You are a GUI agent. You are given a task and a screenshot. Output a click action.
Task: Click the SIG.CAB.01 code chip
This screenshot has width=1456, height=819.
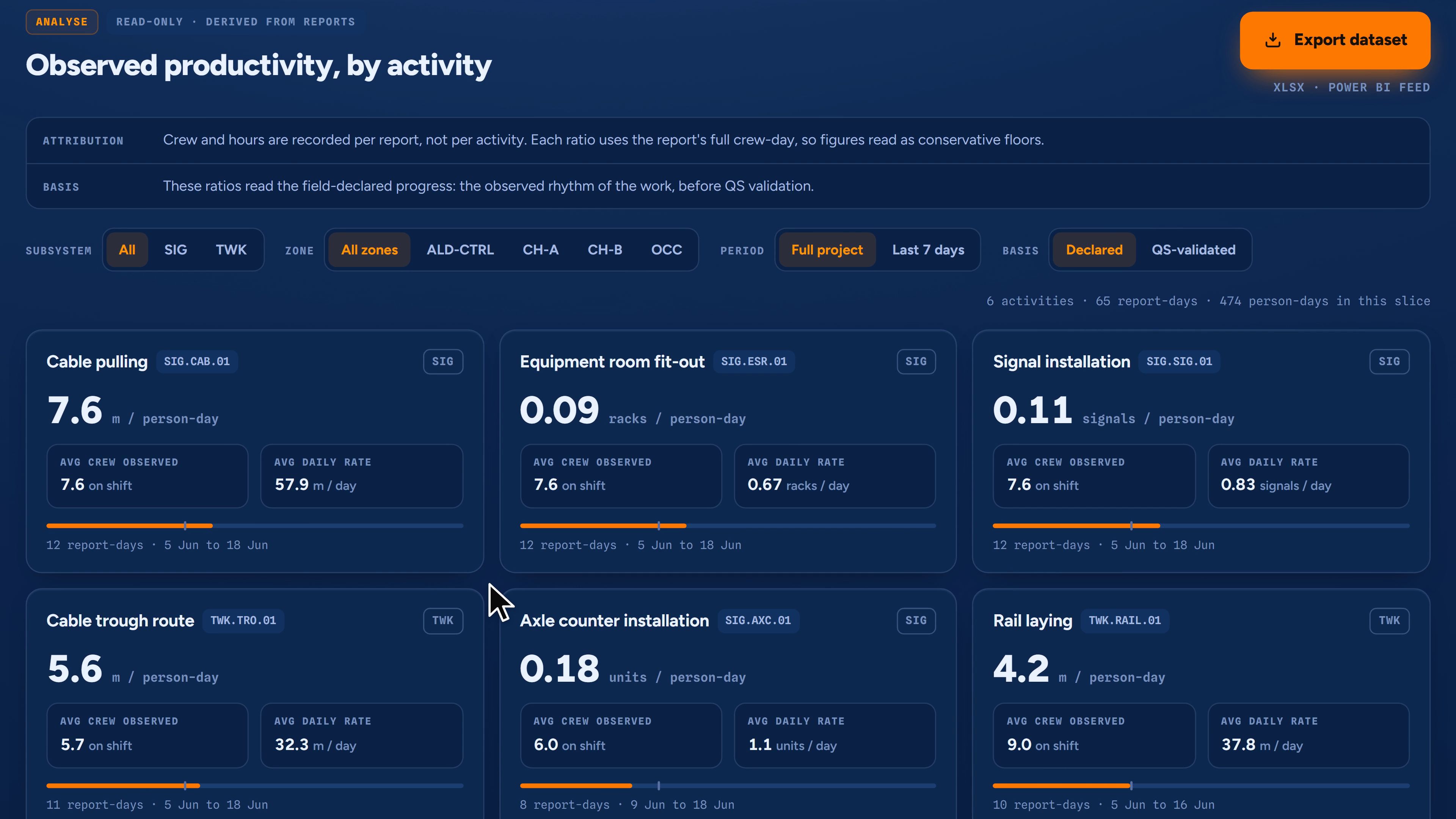[x=197, y=362]
